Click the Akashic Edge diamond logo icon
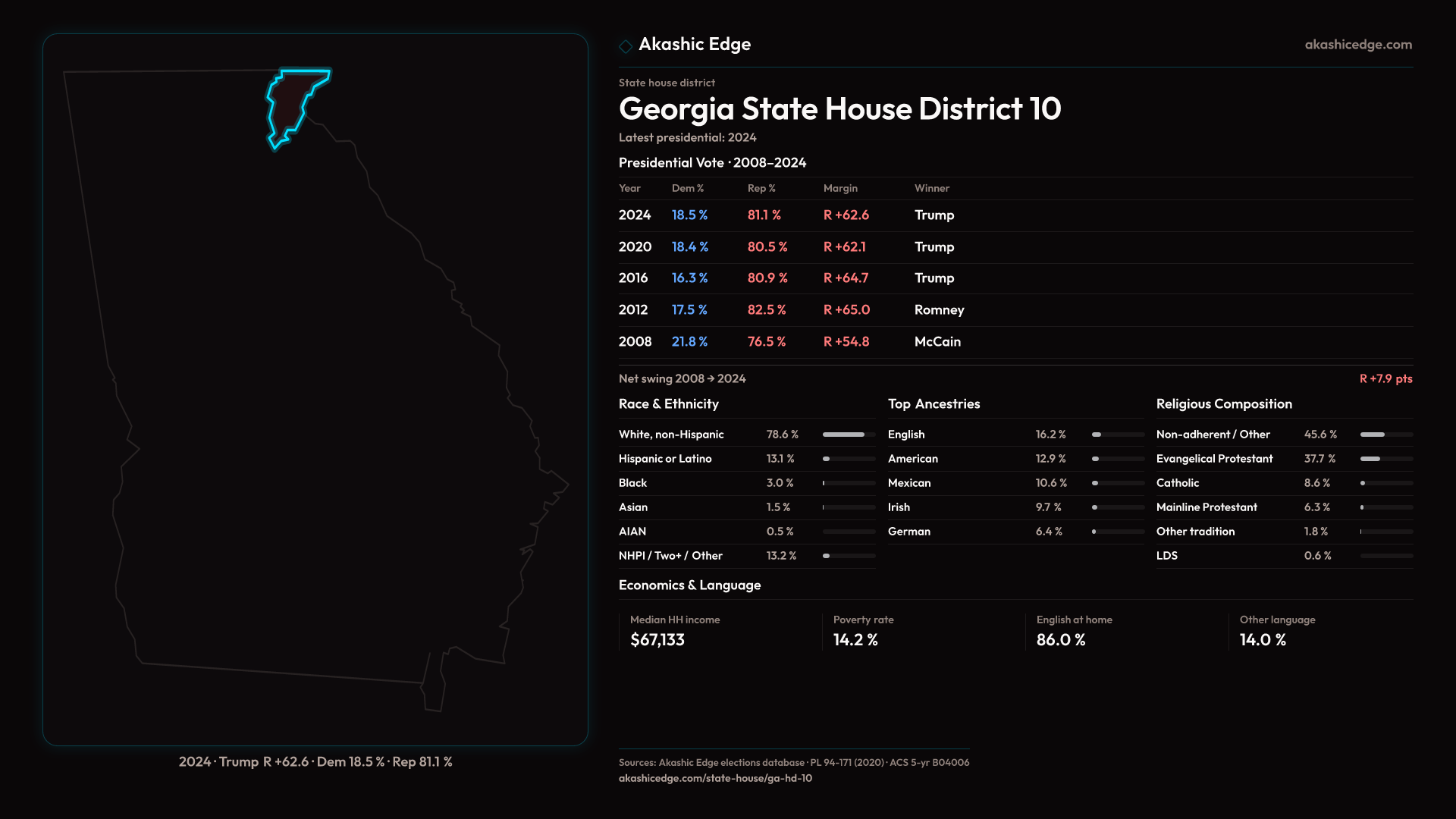The image size is (1456, 819). (626, 46)
